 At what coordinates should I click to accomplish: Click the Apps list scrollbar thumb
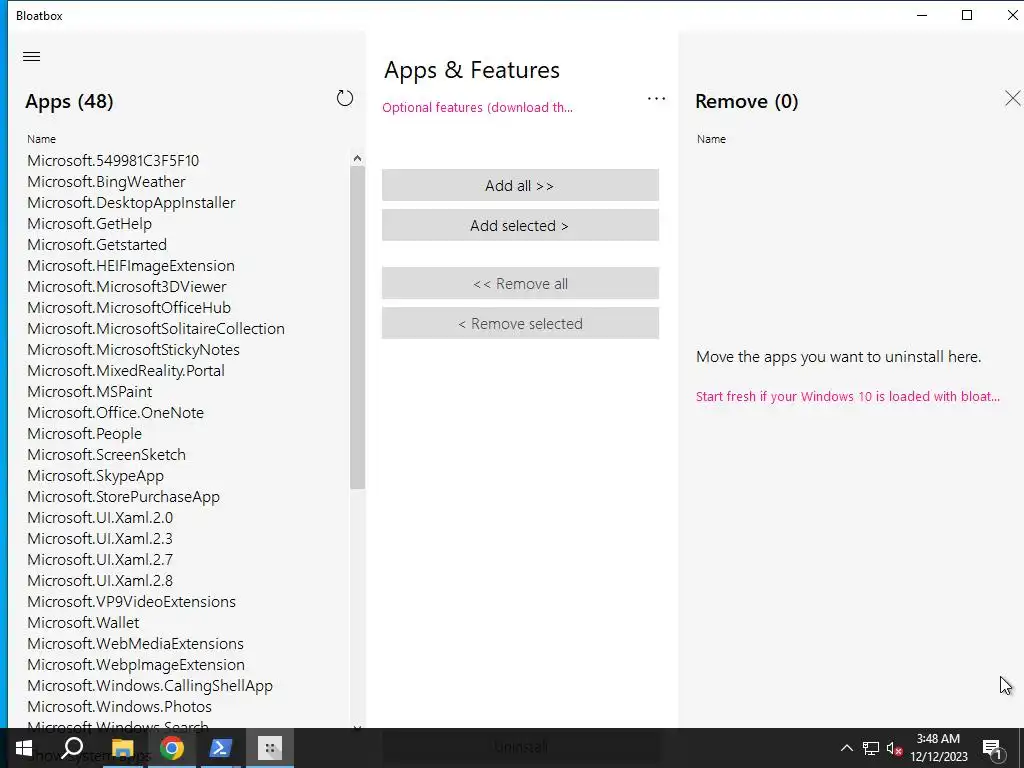coord(357,327)
